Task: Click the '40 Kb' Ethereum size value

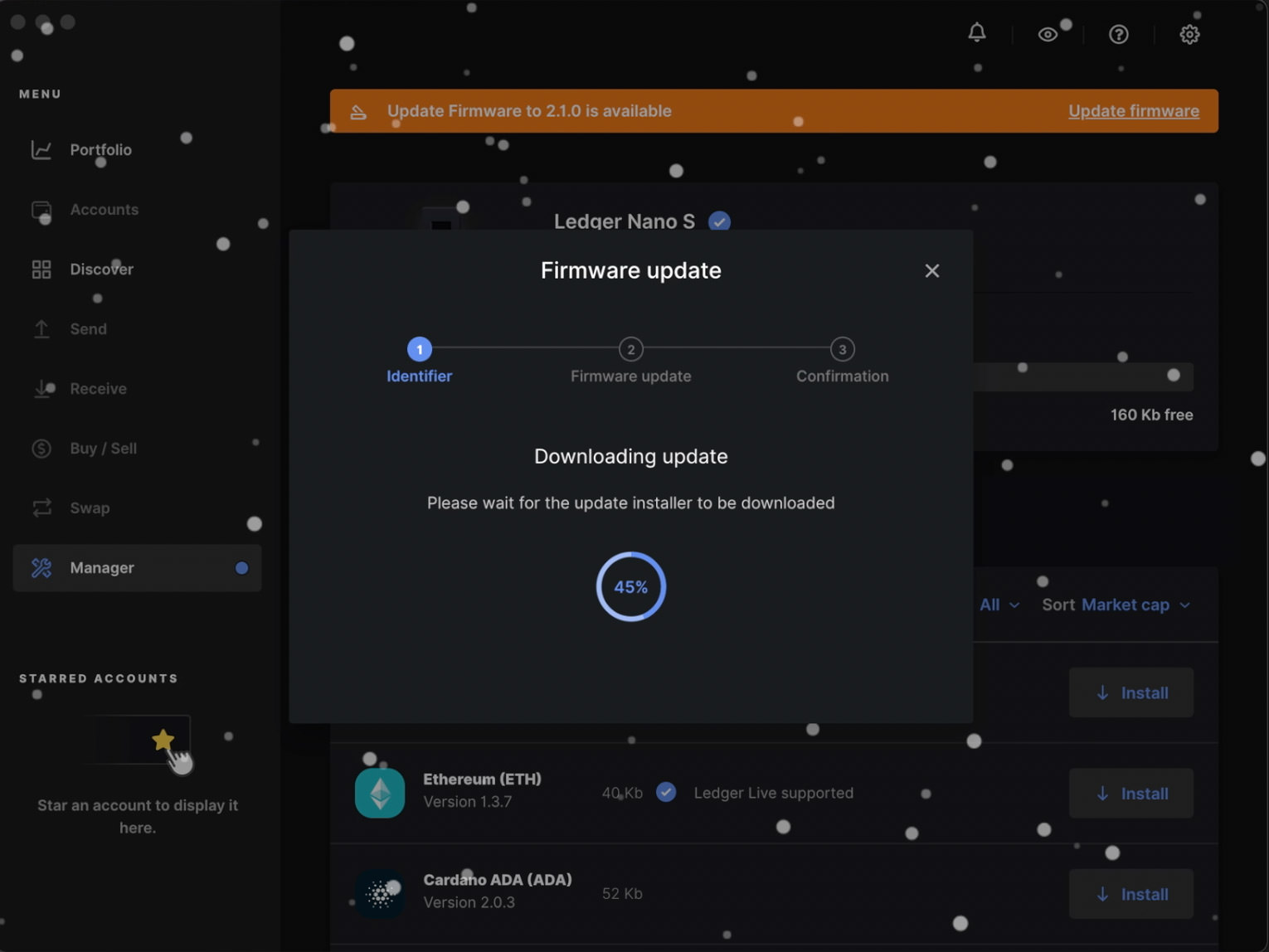Action: (622, 794)
